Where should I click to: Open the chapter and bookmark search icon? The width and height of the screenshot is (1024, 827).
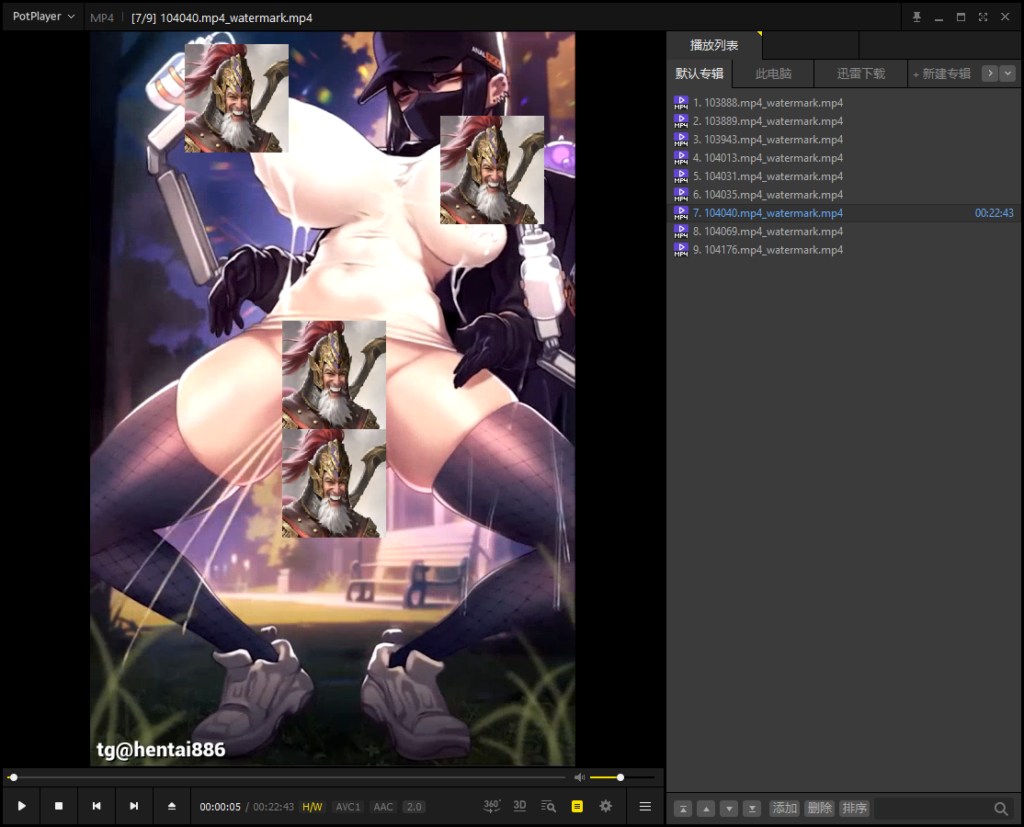point(549,806)
